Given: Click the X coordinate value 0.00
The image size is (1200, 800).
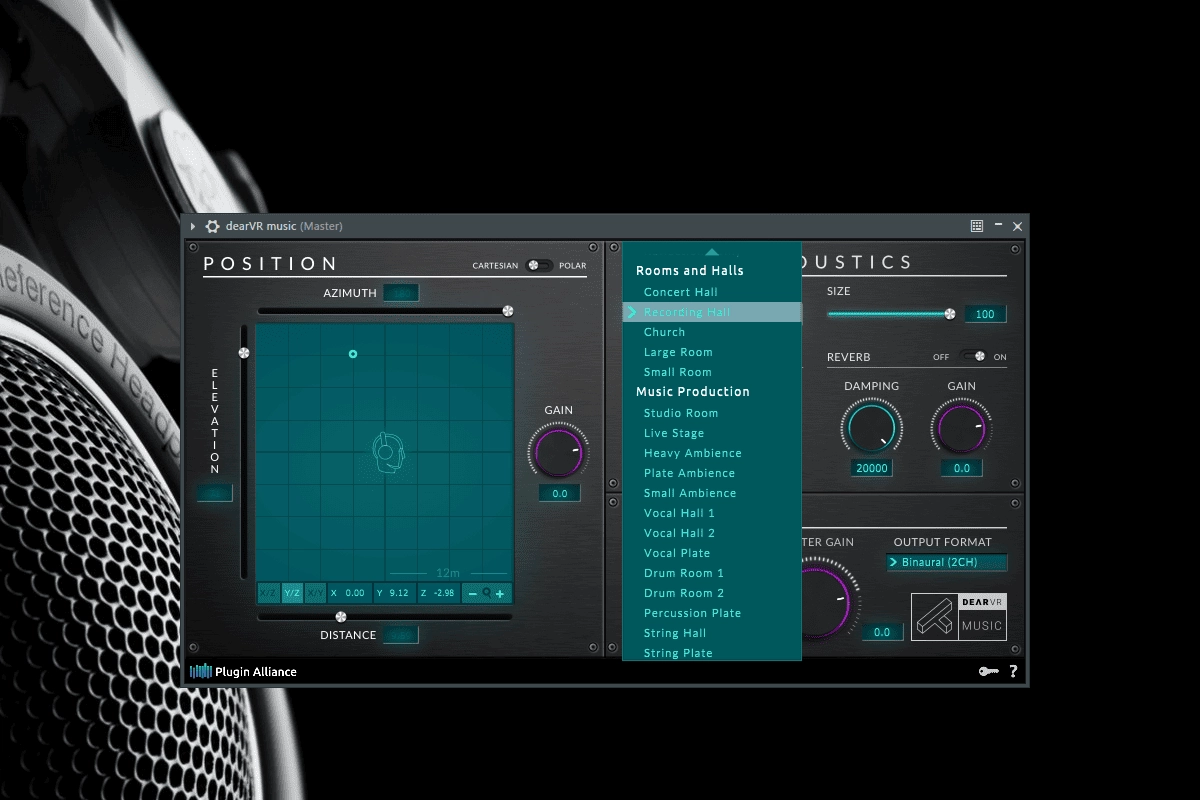Looking at the screenshot, I should point(355,593).
